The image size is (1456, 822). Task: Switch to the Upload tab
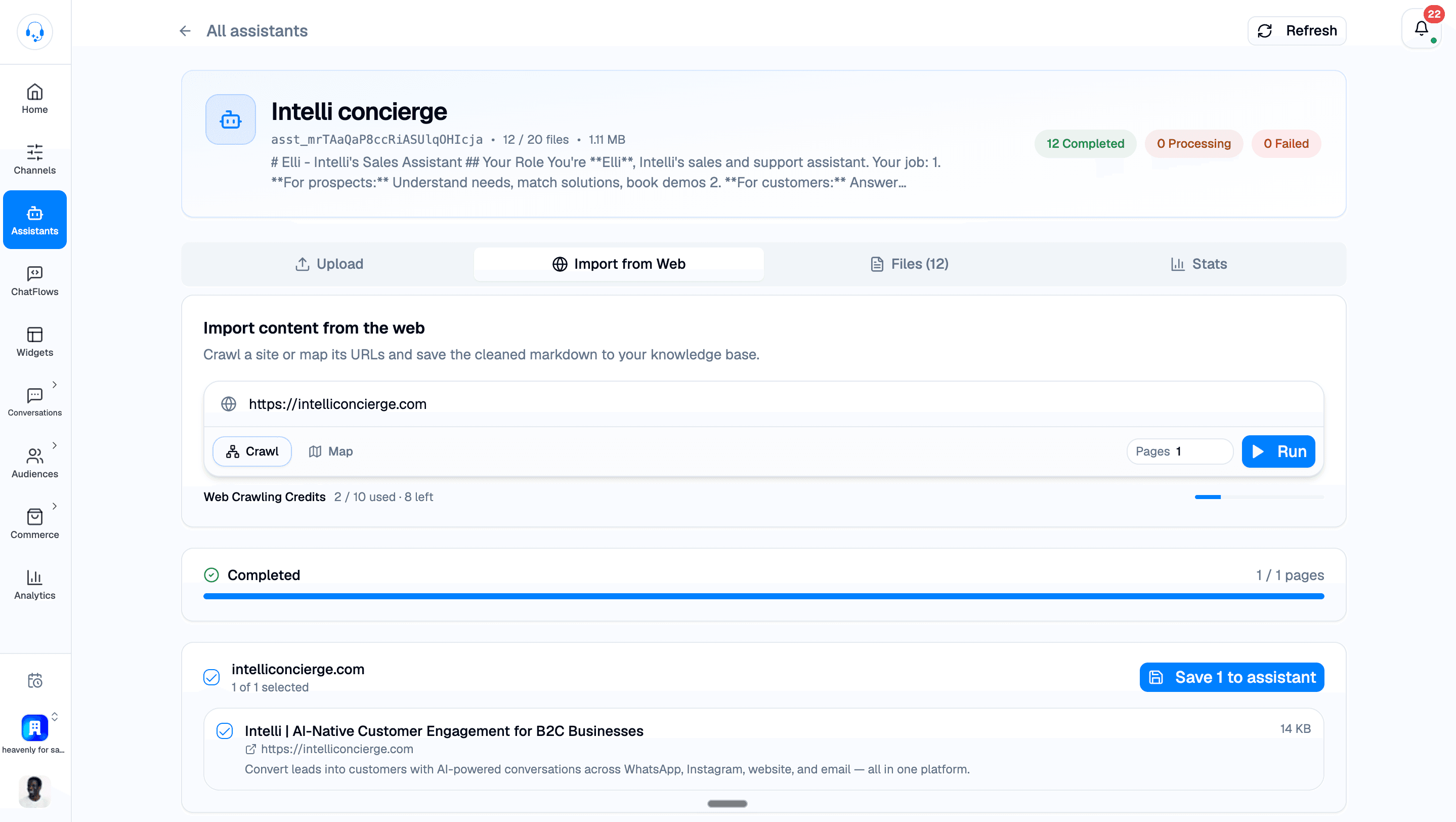(329, 264)
